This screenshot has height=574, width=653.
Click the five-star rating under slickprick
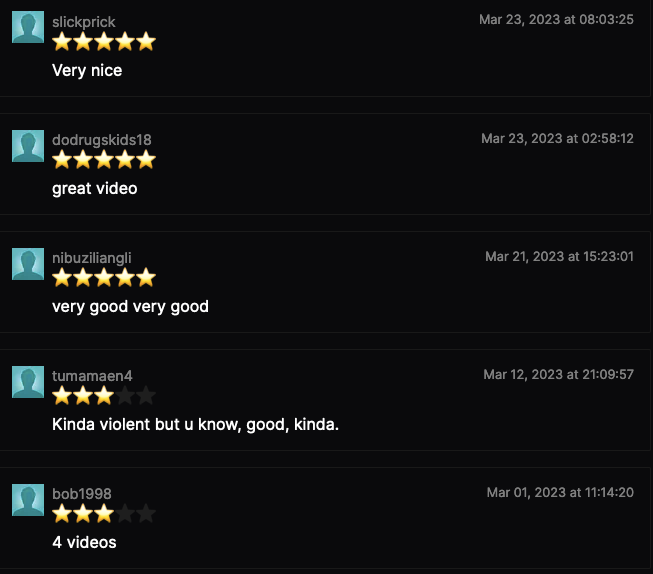tap(104, 42)
